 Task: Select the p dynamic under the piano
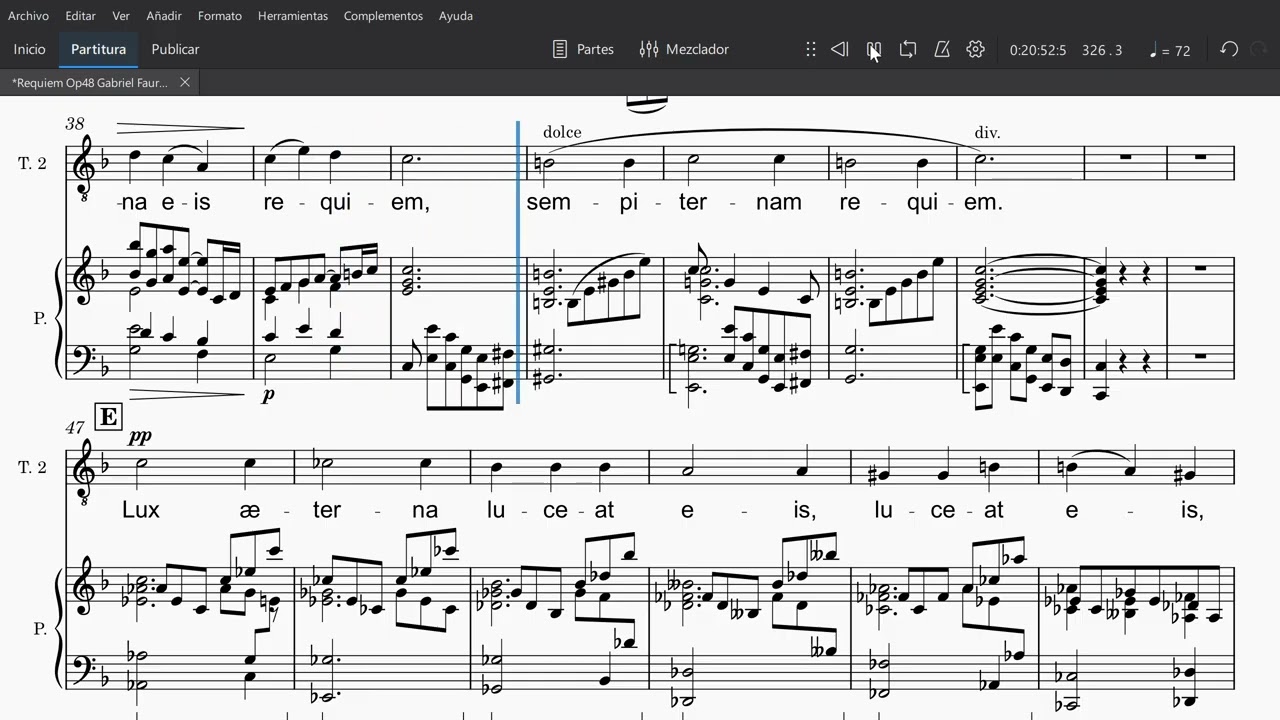pos(268,394)
